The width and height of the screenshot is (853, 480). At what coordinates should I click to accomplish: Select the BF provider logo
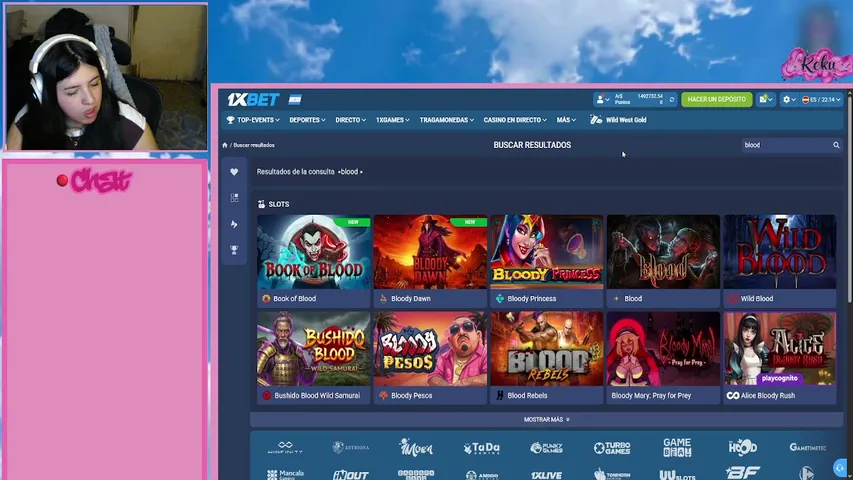(x=743, y=473)
